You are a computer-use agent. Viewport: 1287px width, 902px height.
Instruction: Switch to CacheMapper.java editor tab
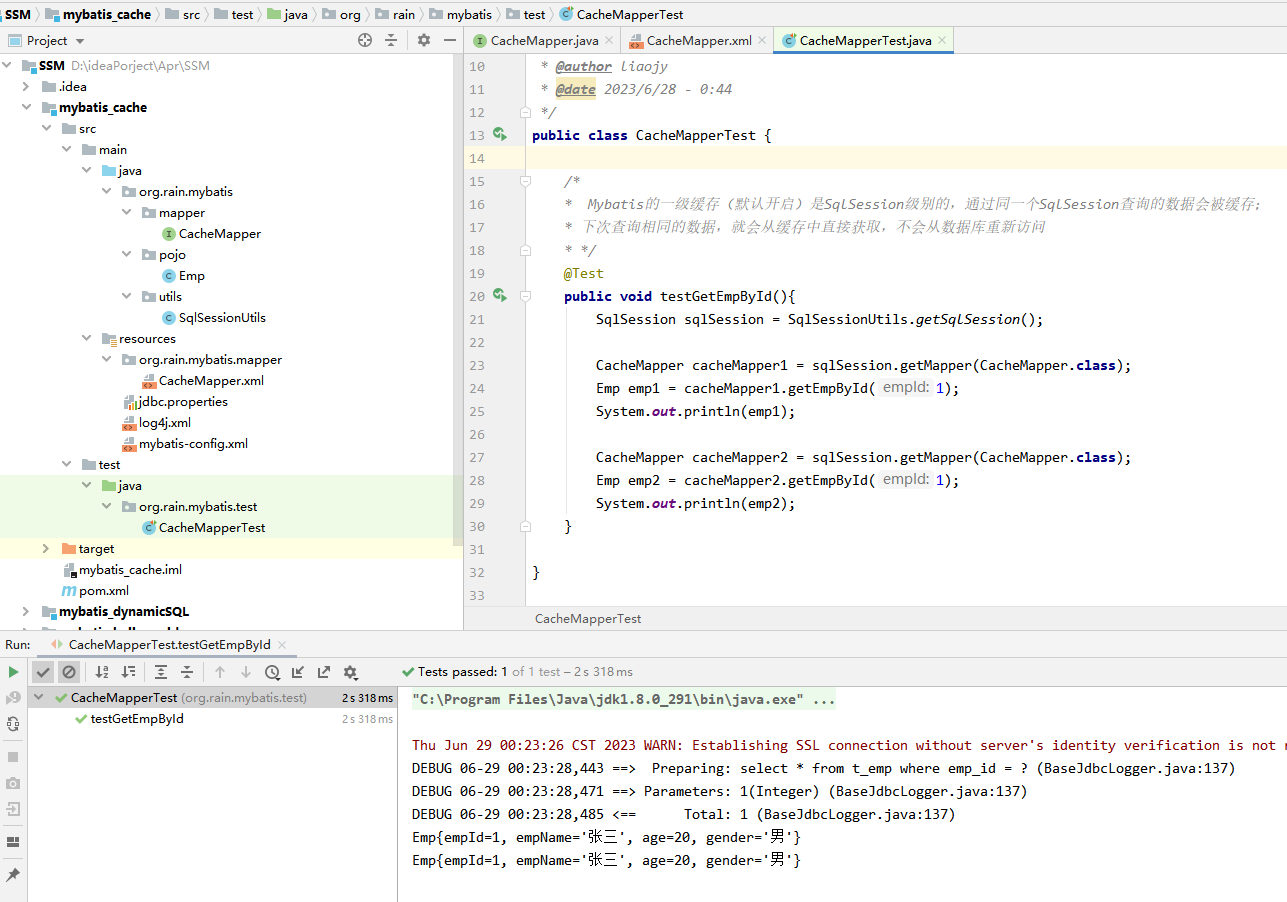[x=543, y=41]
